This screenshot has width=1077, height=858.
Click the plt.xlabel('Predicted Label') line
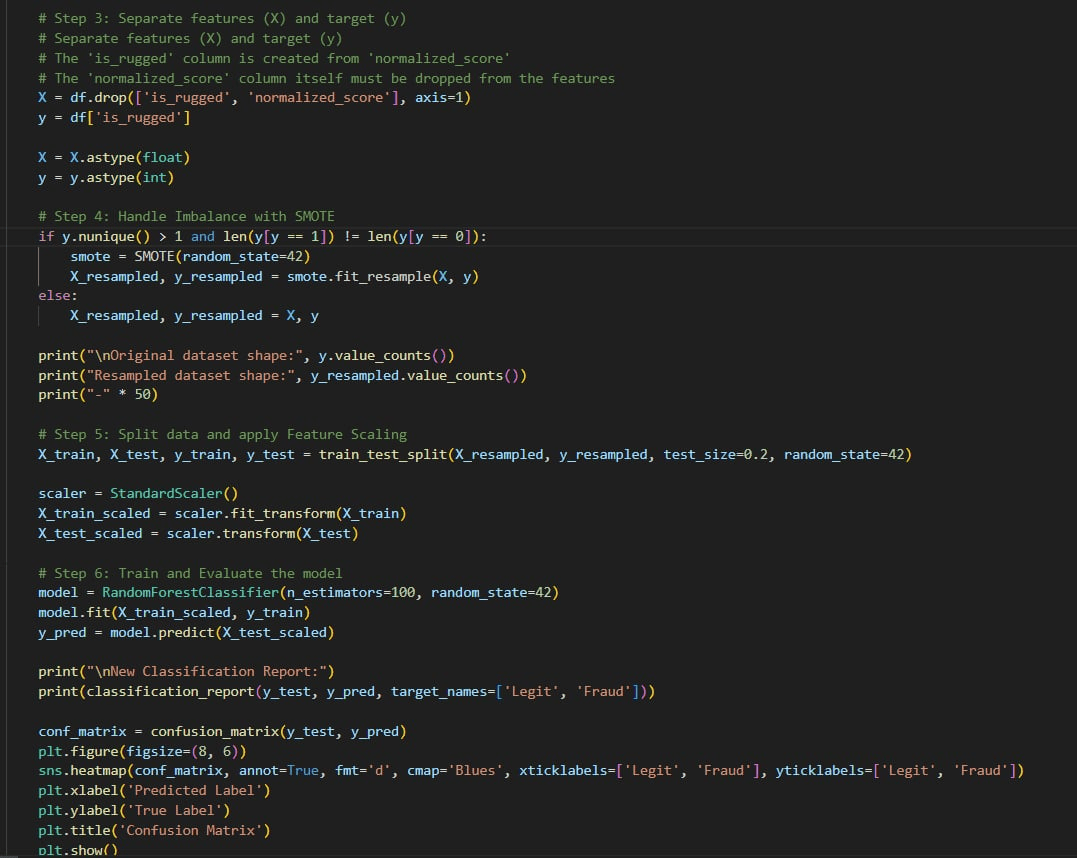point(155,791)
